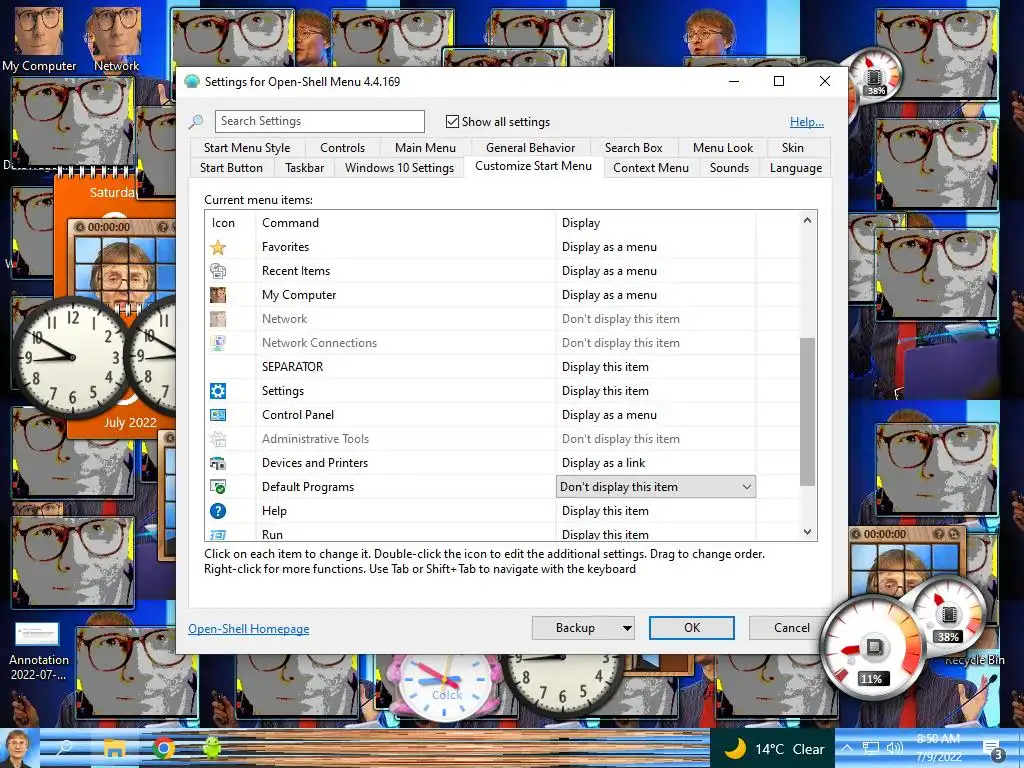
Task: Click Control Panel 'Display as a menu' value
Action: pos(609,415)
